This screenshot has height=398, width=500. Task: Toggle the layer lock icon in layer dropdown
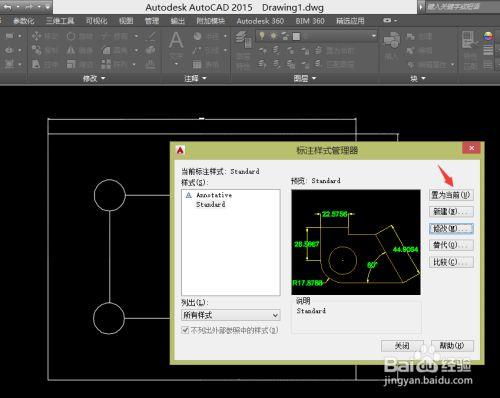(x=285, y=36)
